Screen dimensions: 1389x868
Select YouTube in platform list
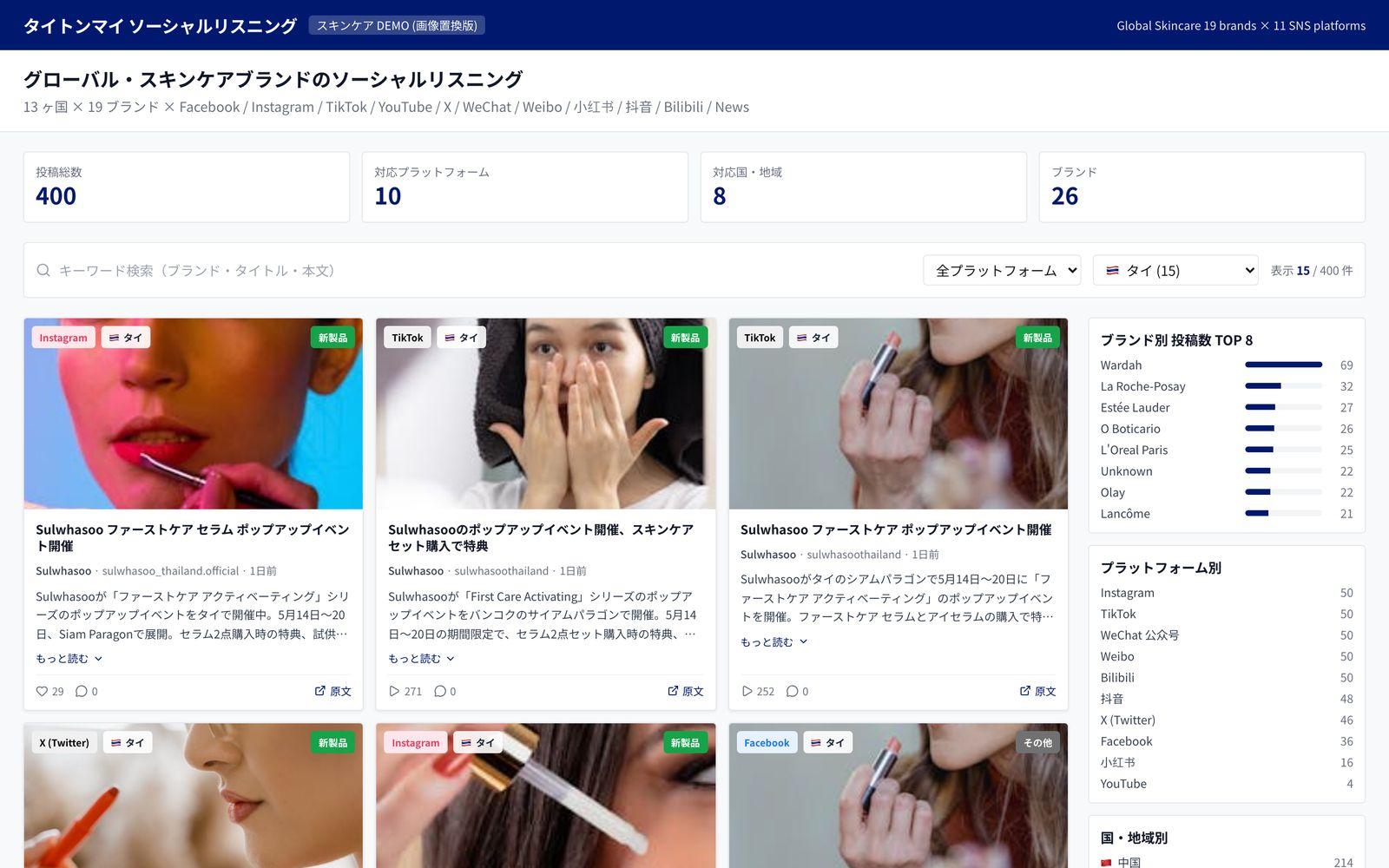(1227, 784)
